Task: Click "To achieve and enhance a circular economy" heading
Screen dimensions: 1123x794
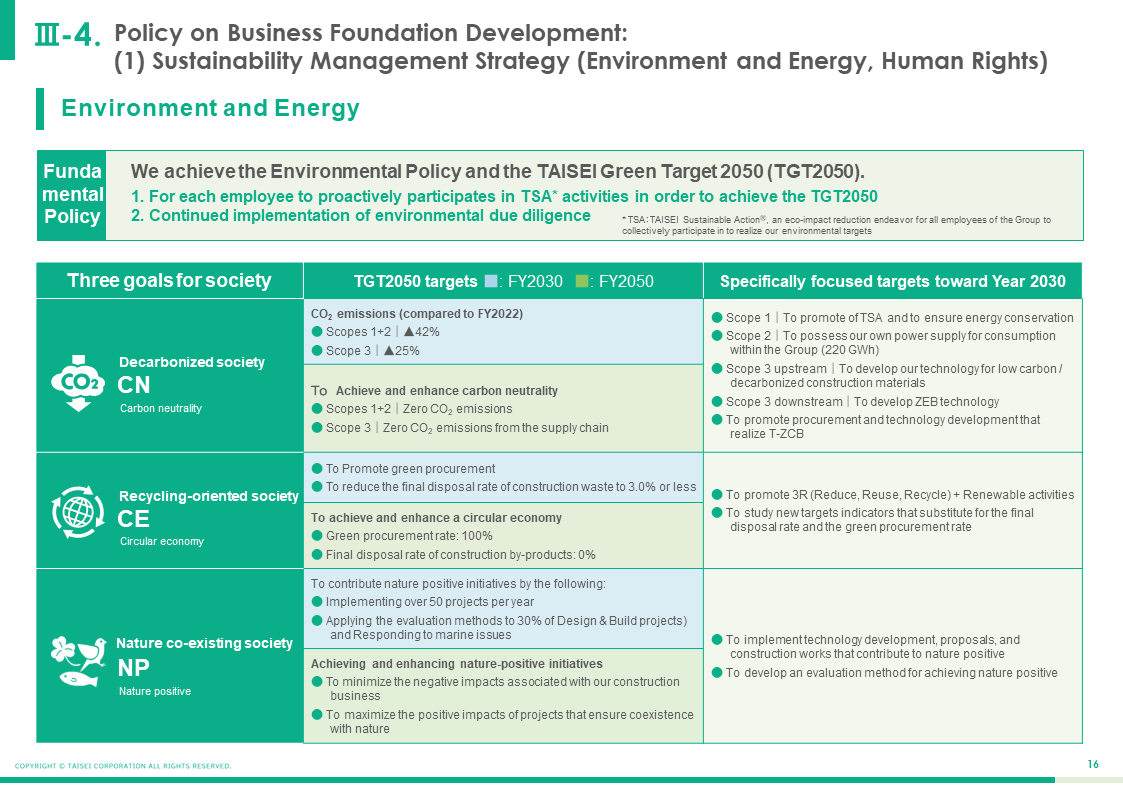Action: click(436, 518)
